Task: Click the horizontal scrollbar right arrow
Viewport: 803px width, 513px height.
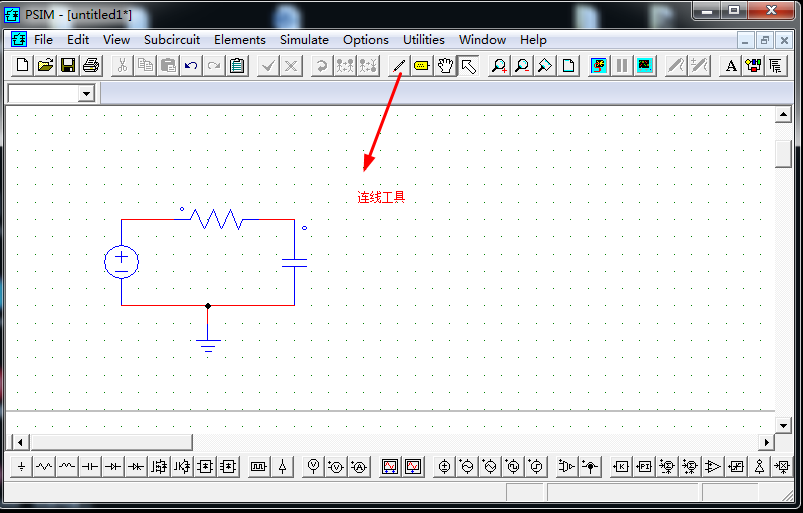Action: (x=766, y=442)
